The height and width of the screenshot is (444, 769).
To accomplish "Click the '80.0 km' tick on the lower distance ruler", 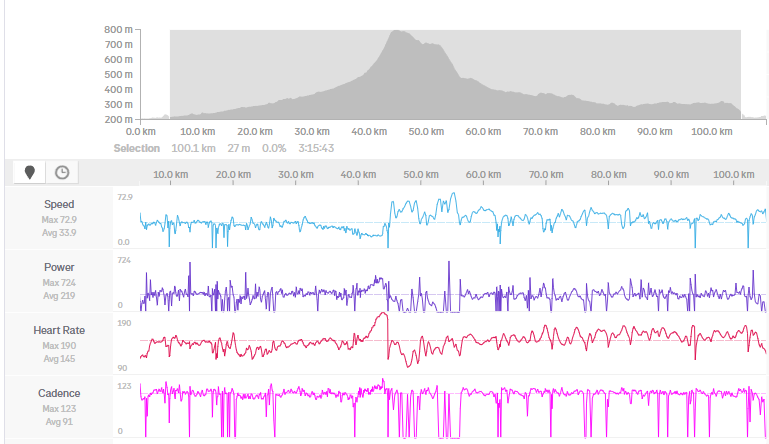I will 609,175.
